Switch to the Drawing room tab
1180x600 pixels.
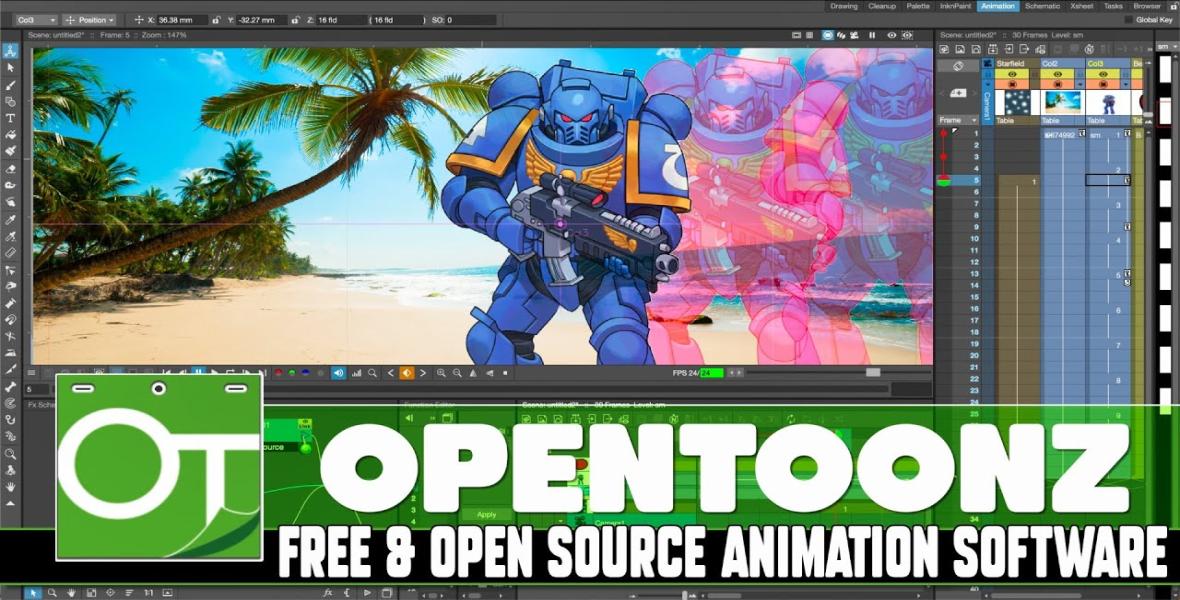(844, 6)
